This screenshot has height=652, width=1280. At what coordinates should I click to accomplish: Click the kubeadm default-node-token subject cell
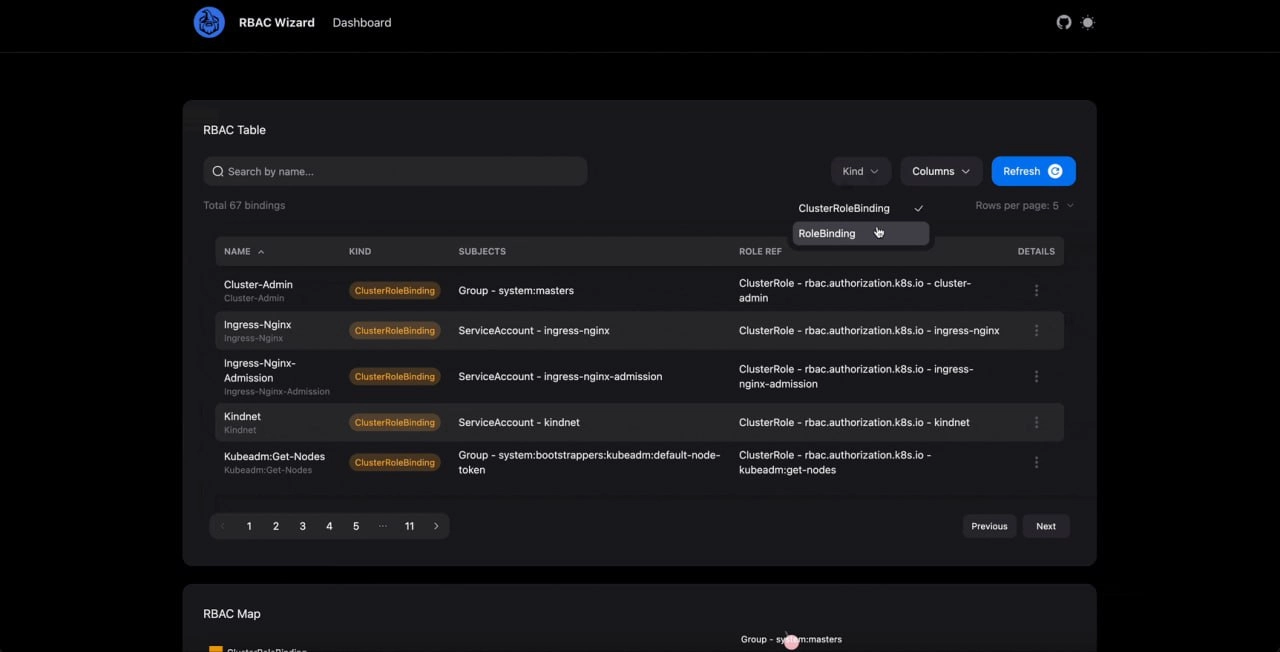(x=589, y=462)
